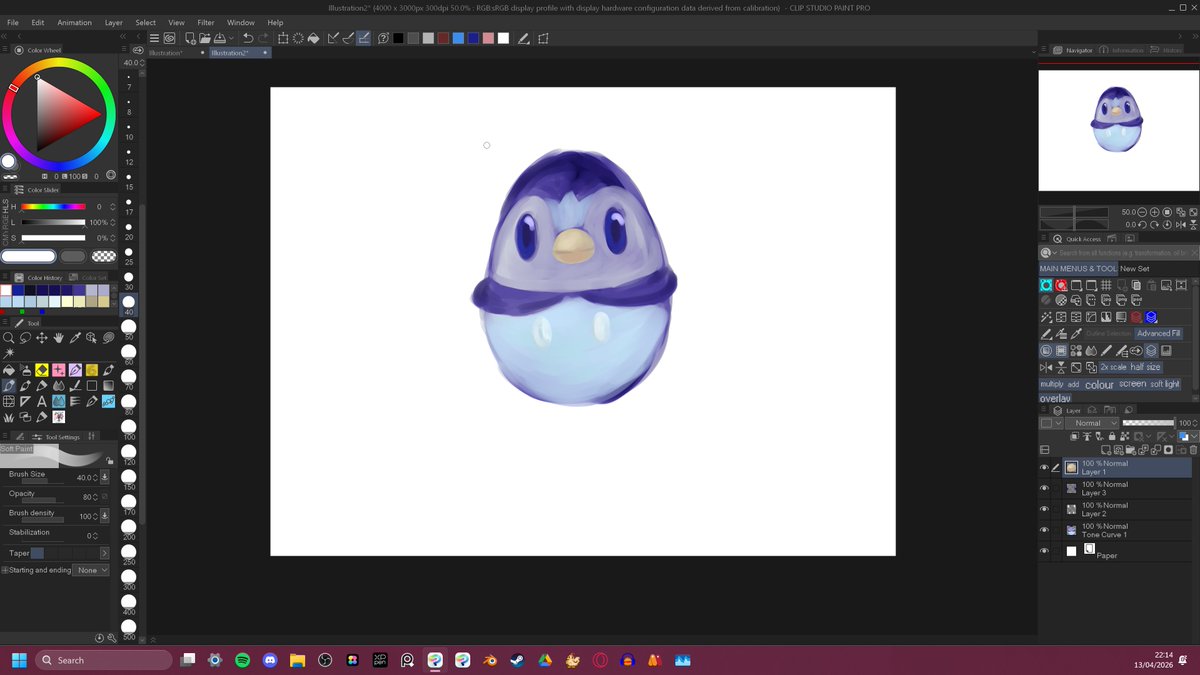This screenshot has width=1200, height=675.
Task: Click the new raster layer icon
Action: (x=1106, y=450)
